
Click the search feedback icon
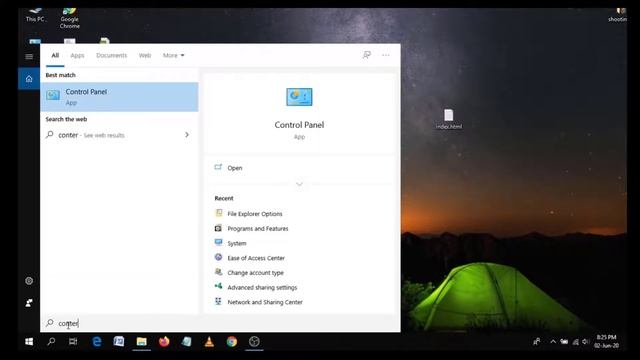tap(367, 55)
